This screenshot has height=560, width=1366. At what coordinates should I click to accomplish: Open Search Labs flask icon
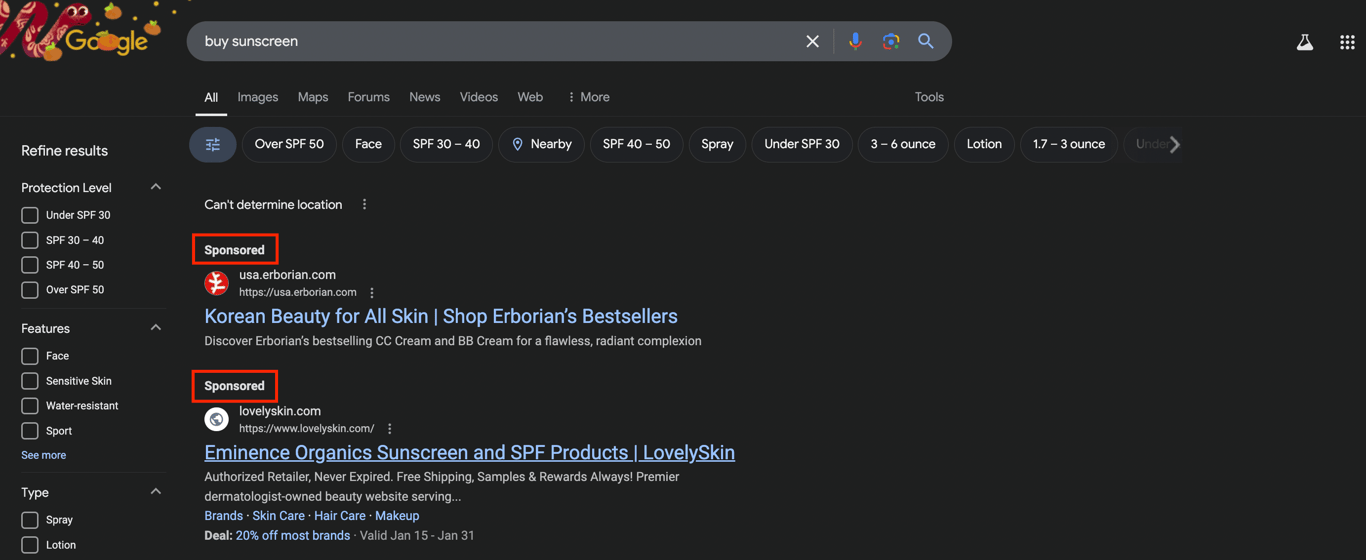pyautogui.click(x=1304, y=42)
